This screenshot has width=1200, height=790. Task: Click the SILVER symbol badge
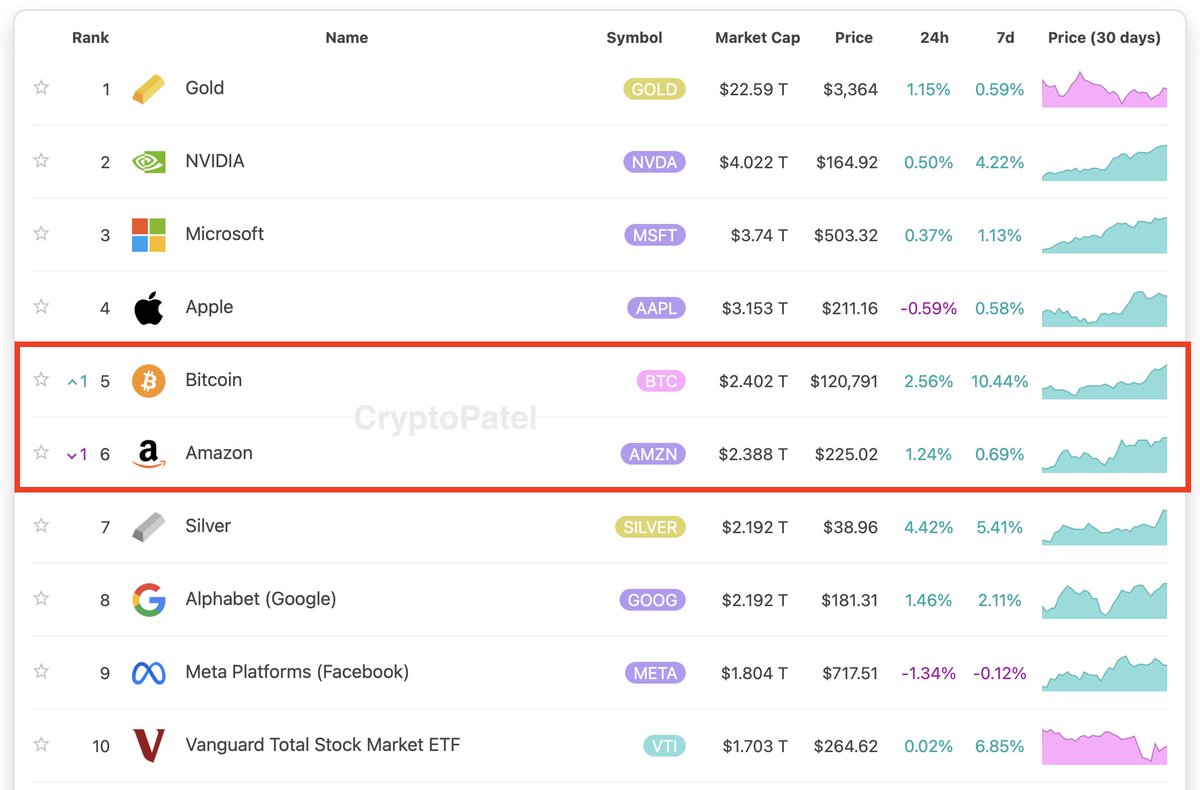point(650,527)
